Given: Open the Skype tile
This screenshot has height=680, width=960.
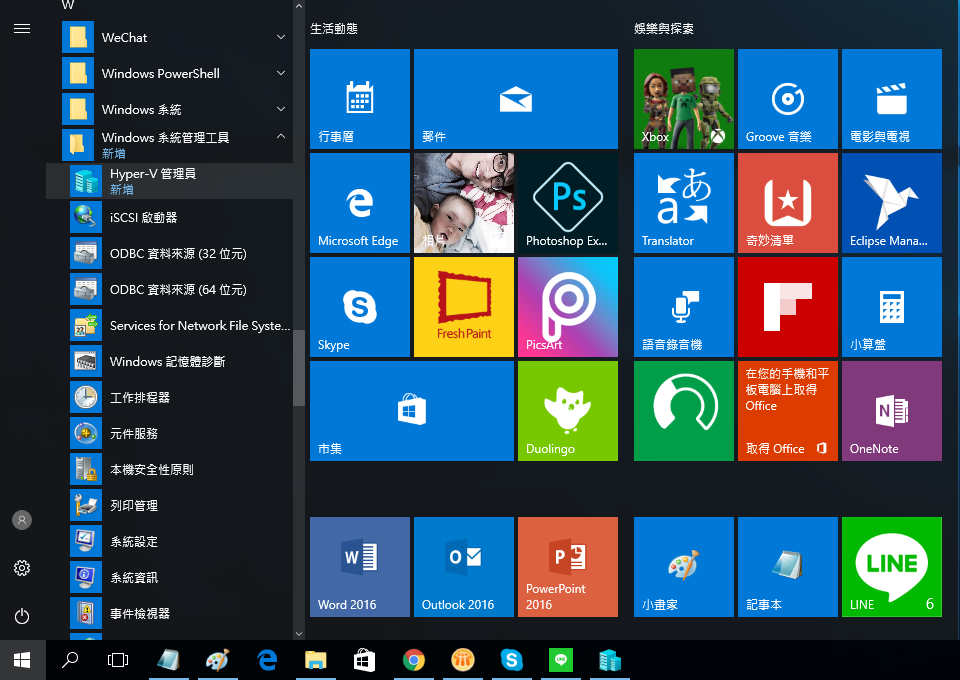Looking at the screenshot, I should [359, 307].
